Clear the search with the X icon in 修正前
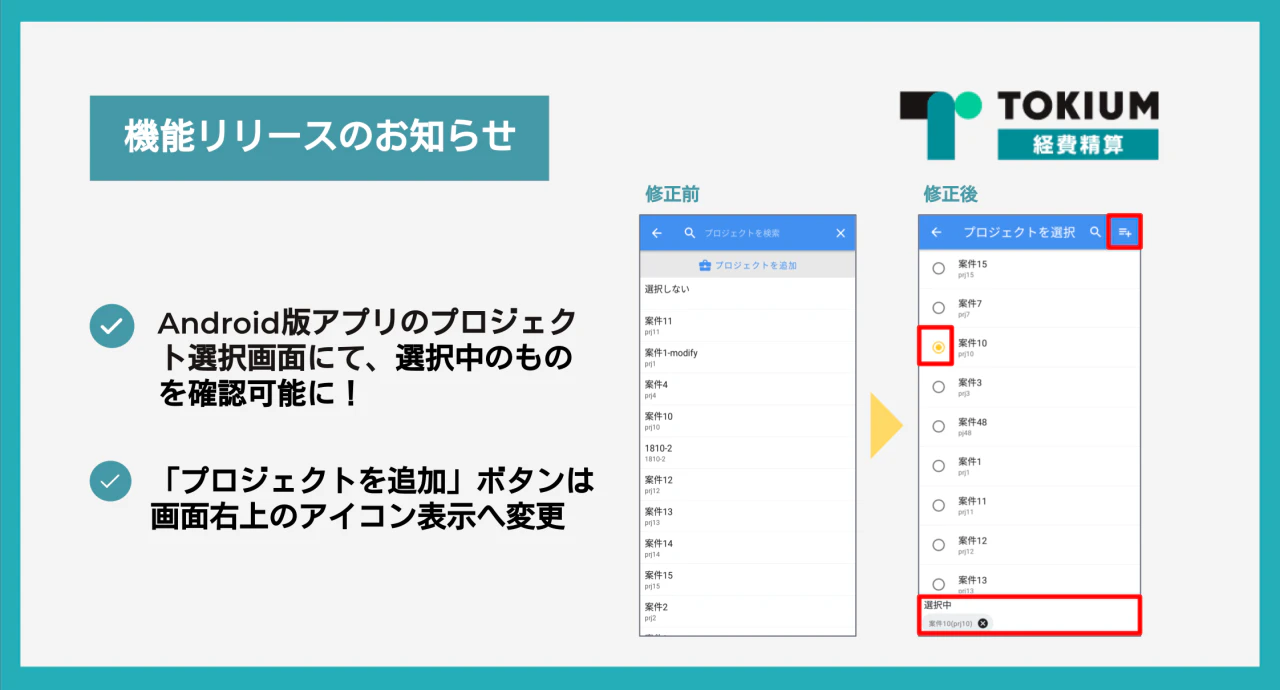 tap(840, 233)
